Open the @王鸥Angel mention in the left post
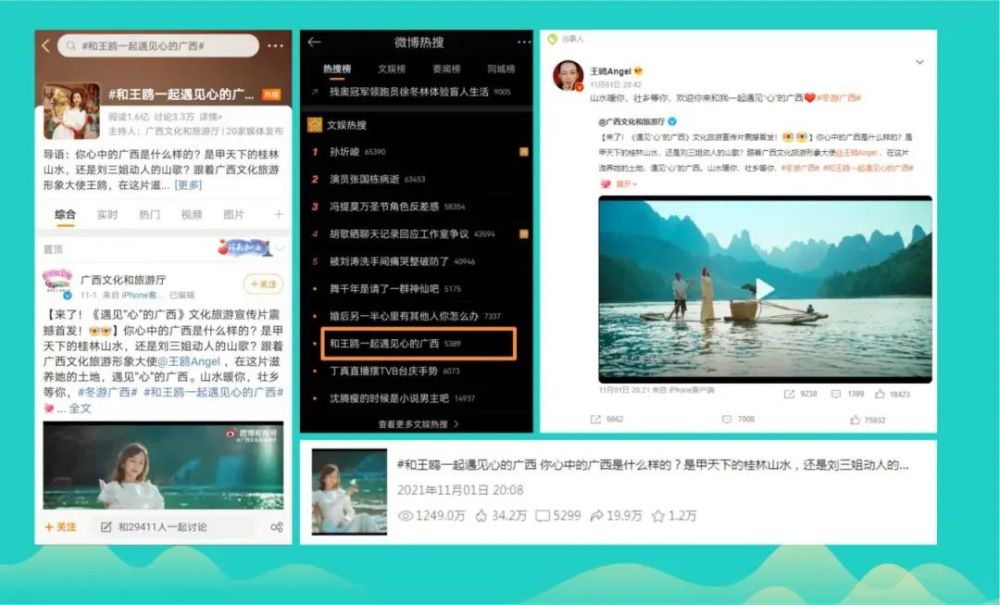Screen dimensions: 1000x605 tap(188, 361)
